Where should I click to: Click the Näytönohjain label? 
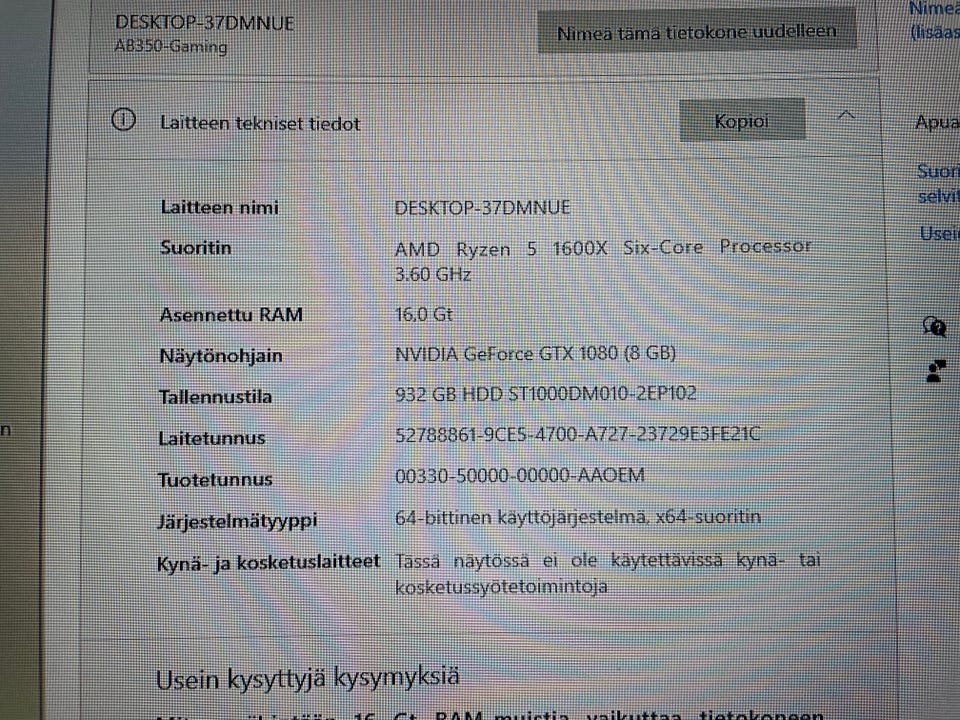(x=221, y=356)
